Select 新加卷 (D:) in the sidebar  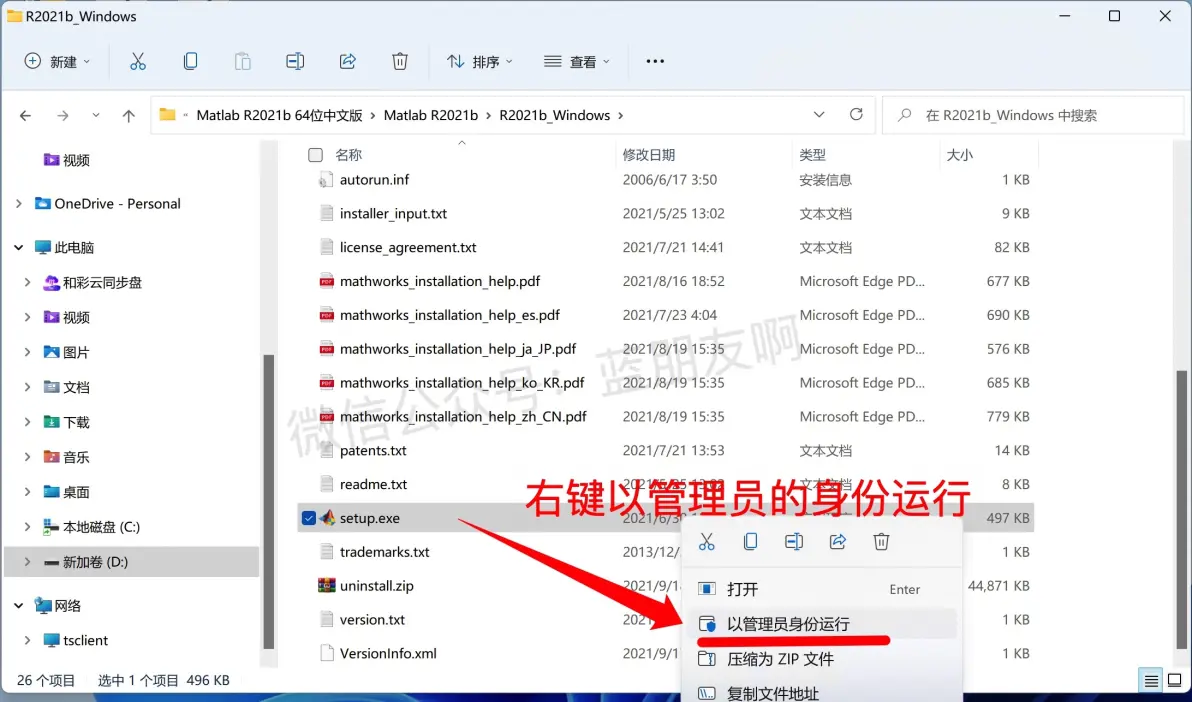pyautogui.click(x=131, y=561)
